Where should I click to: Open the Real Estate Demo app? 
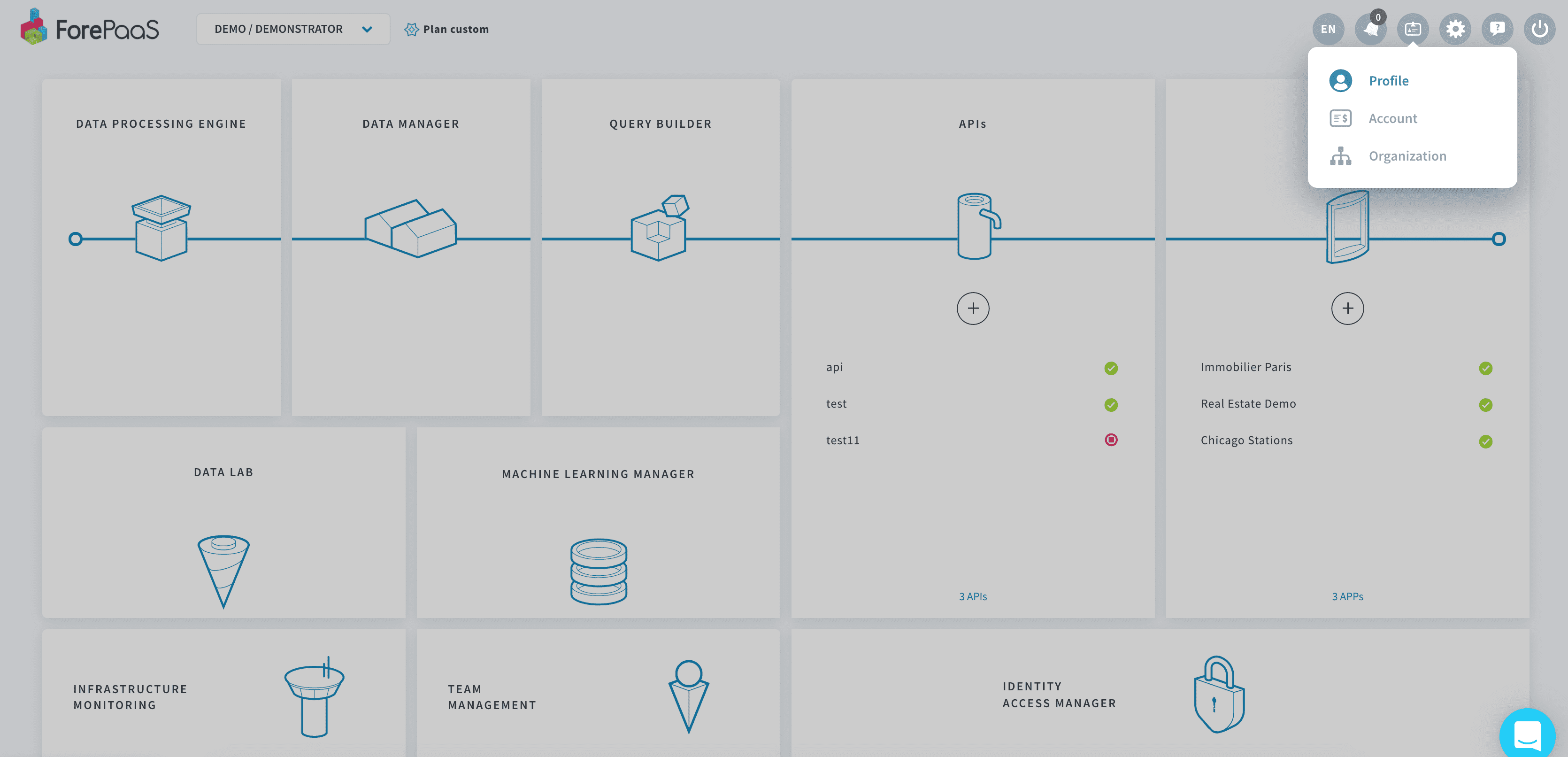[1248, 404]
